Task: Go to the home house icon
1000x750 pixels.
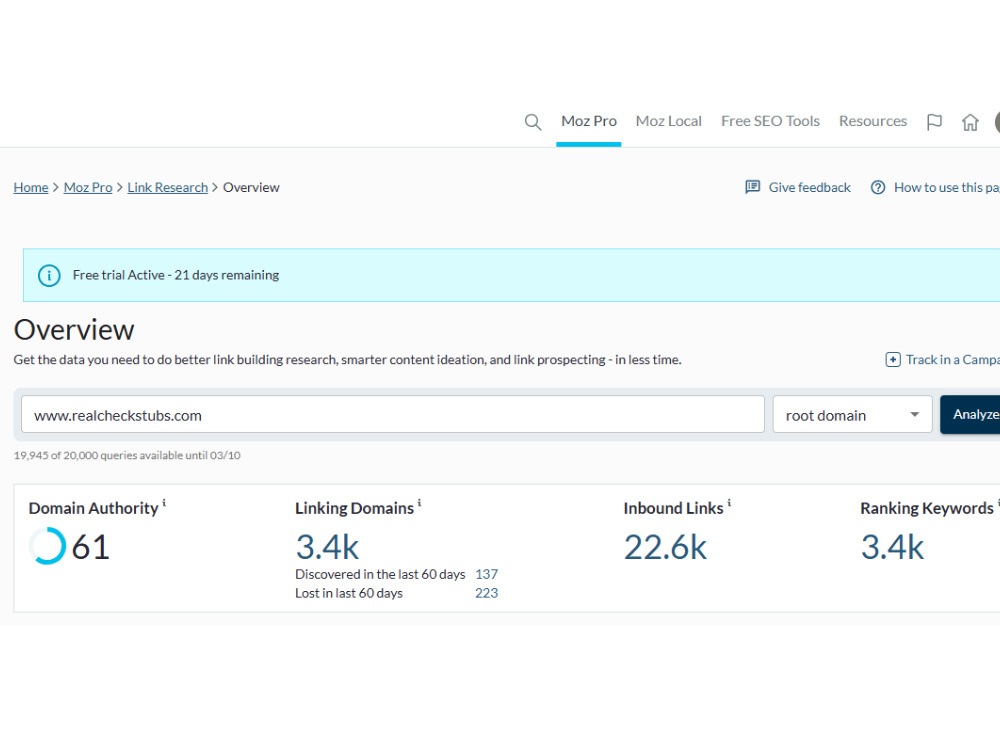Action: [x=970, y=122]
